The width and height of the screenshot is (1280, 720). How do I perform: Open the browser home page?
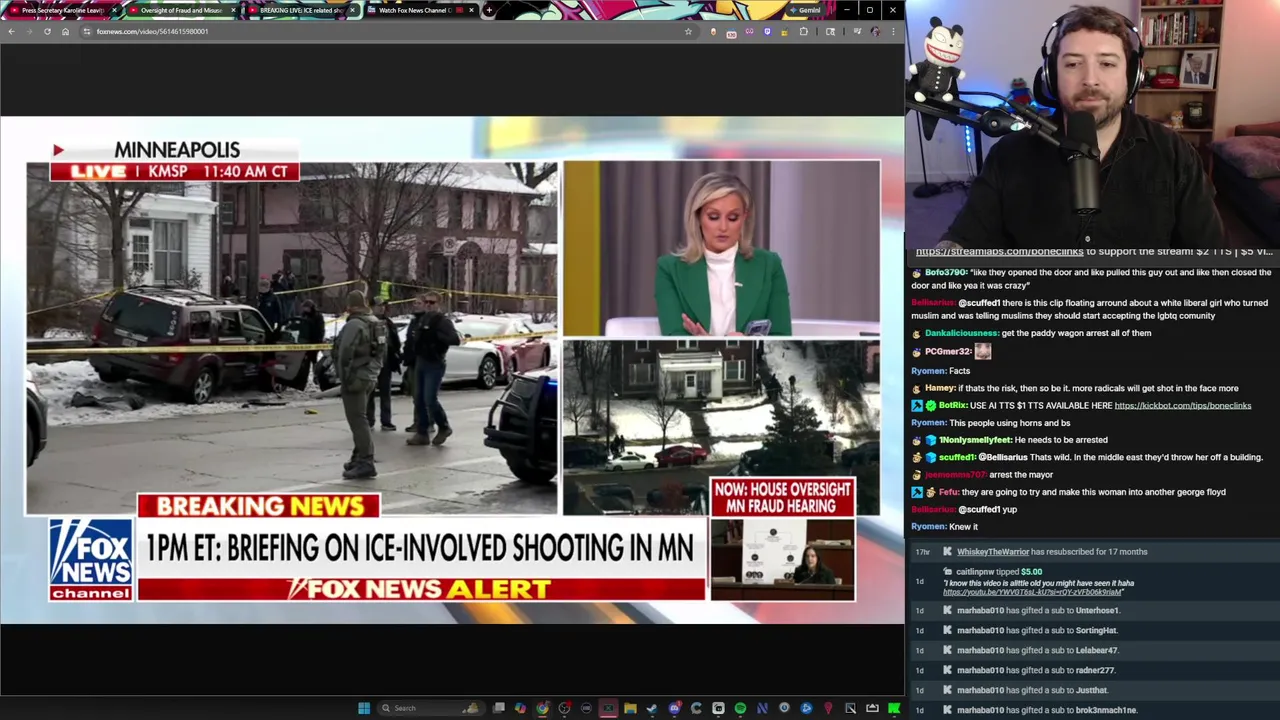[65, 31]
